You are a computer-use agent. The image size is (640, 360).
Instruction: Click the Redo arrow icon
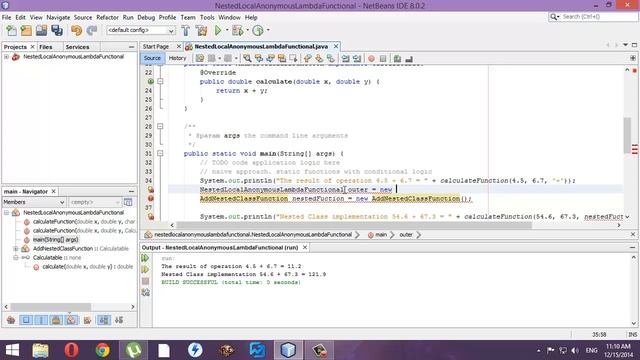coord(91,30)
